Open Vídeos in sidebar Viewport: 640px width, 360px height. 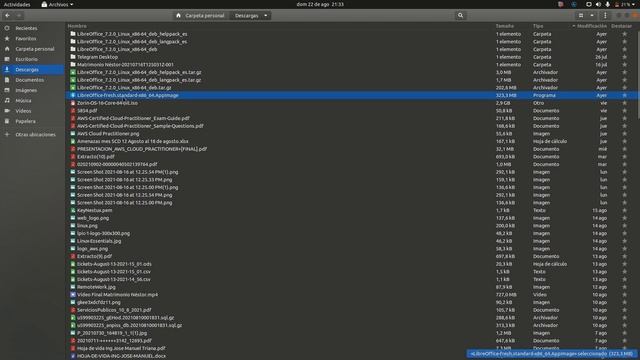[x=23, y=111]
